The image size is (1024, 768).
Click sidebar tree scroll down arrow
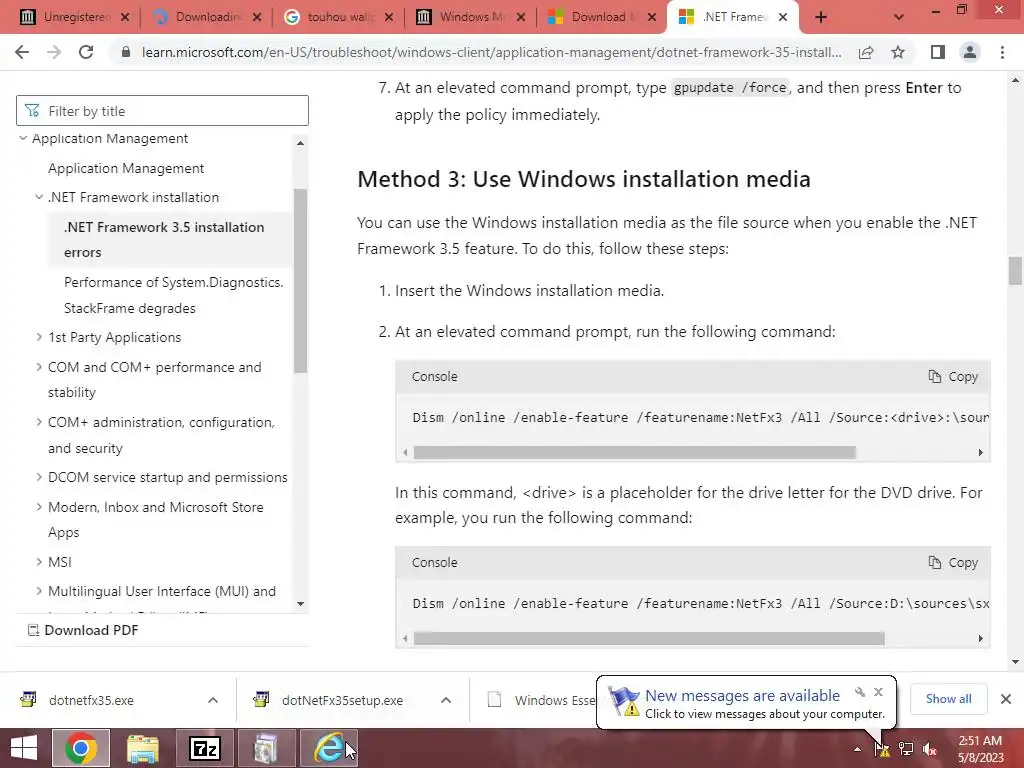click(300, 603)
